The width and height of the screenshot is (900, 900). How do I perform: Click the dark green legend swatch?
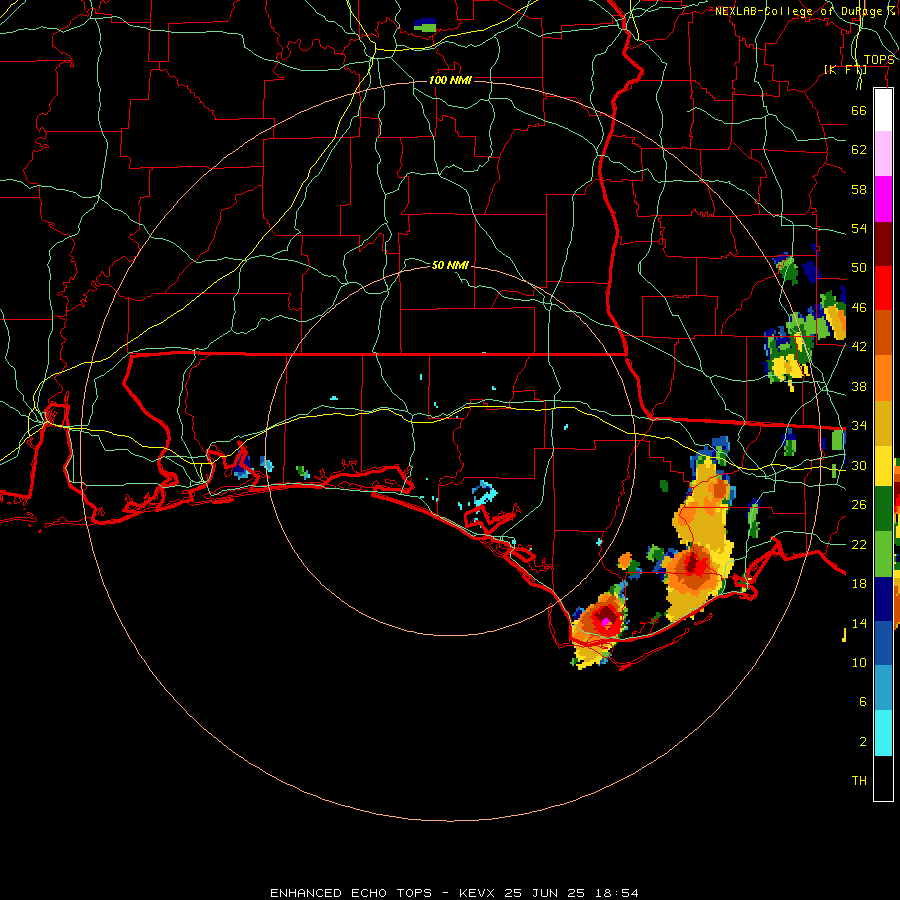click(x=883, y=509)
